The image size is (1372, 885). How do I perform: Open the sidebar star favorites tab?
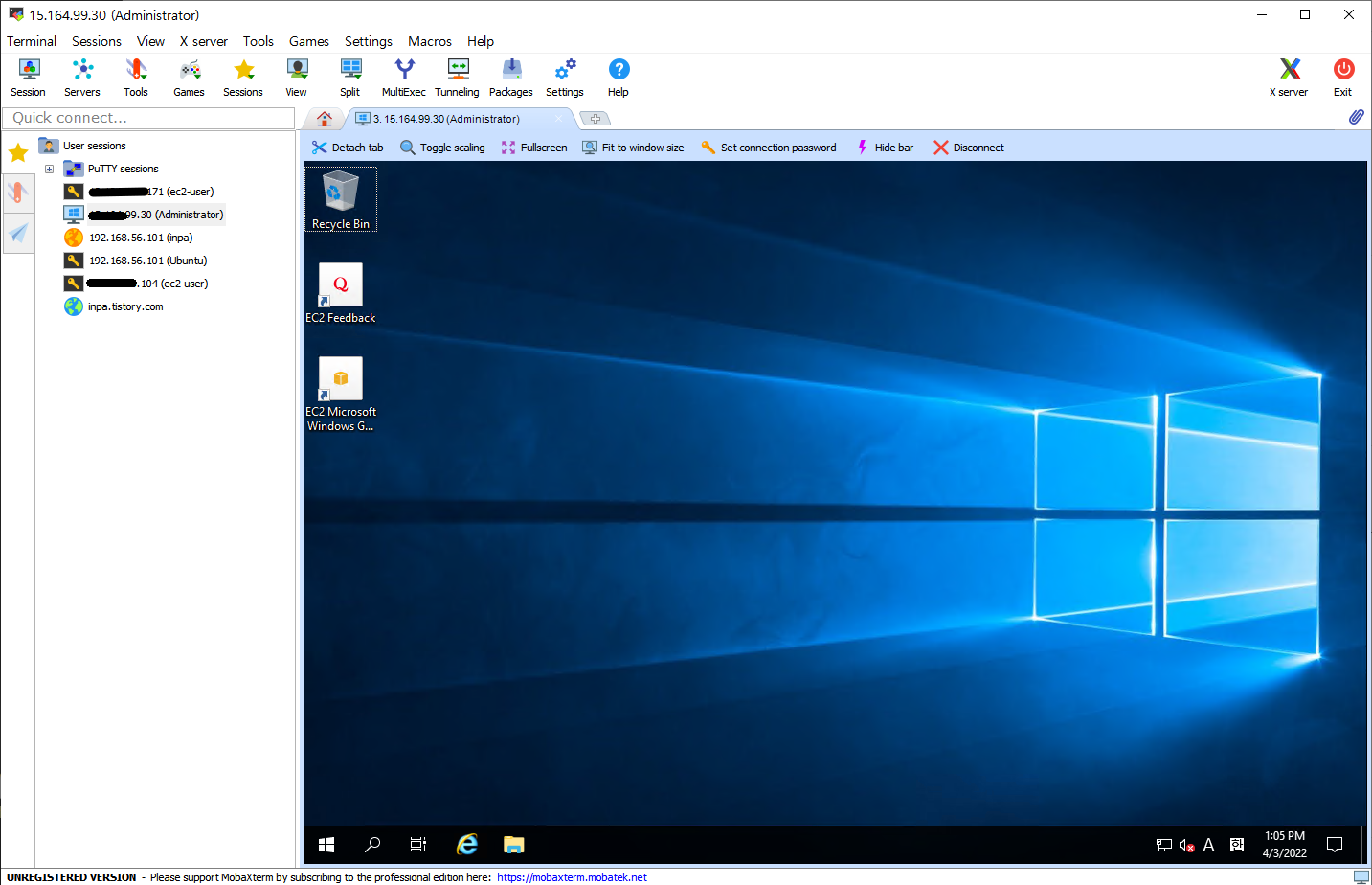click(18, 153)
